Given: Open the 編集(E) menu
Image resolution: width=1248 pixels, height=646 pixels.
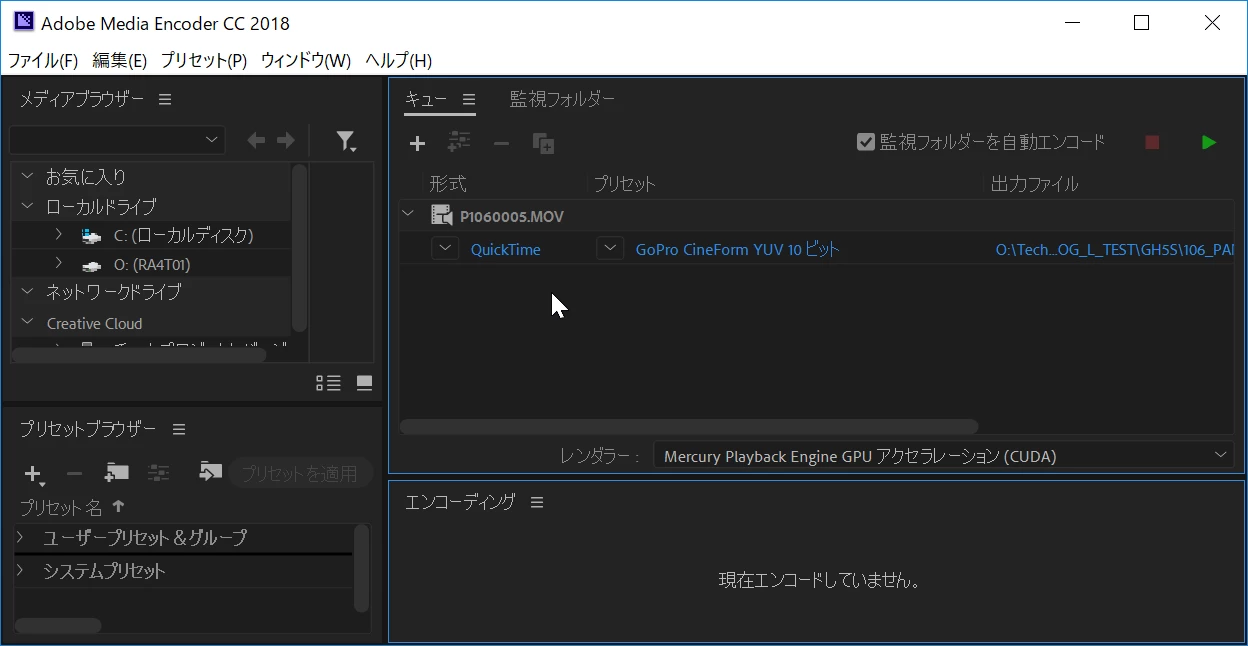Looking at the screenshot, I should (120, 60).
